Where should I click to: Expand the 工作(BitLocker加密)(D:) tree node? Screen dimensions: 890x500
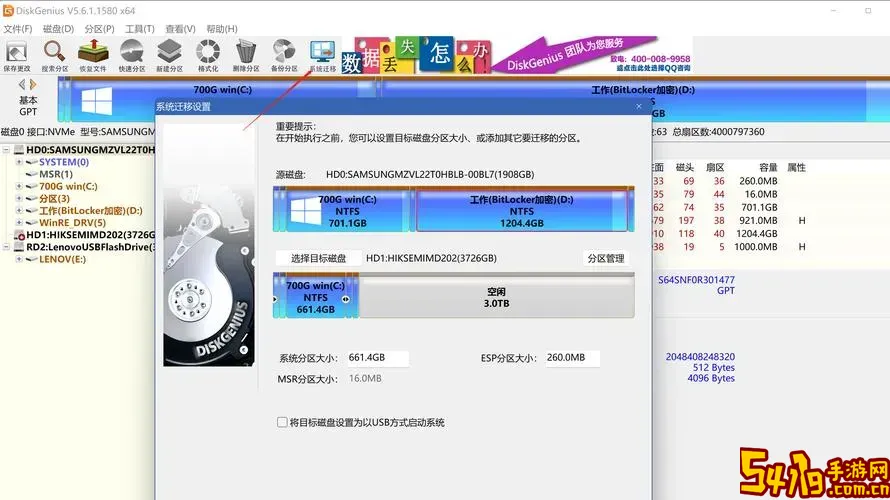pos(19,211)
